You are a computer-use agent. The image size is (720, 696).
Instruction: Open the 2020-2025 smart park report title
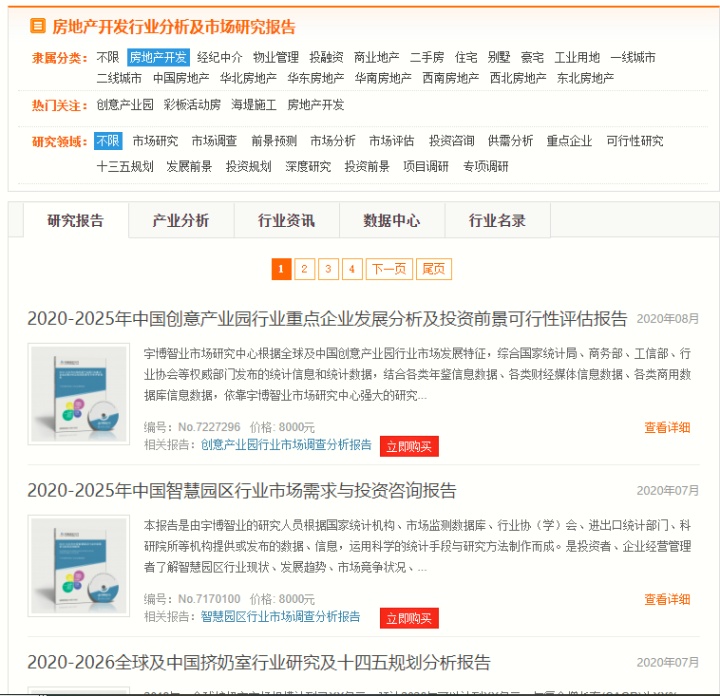(242, 491)
